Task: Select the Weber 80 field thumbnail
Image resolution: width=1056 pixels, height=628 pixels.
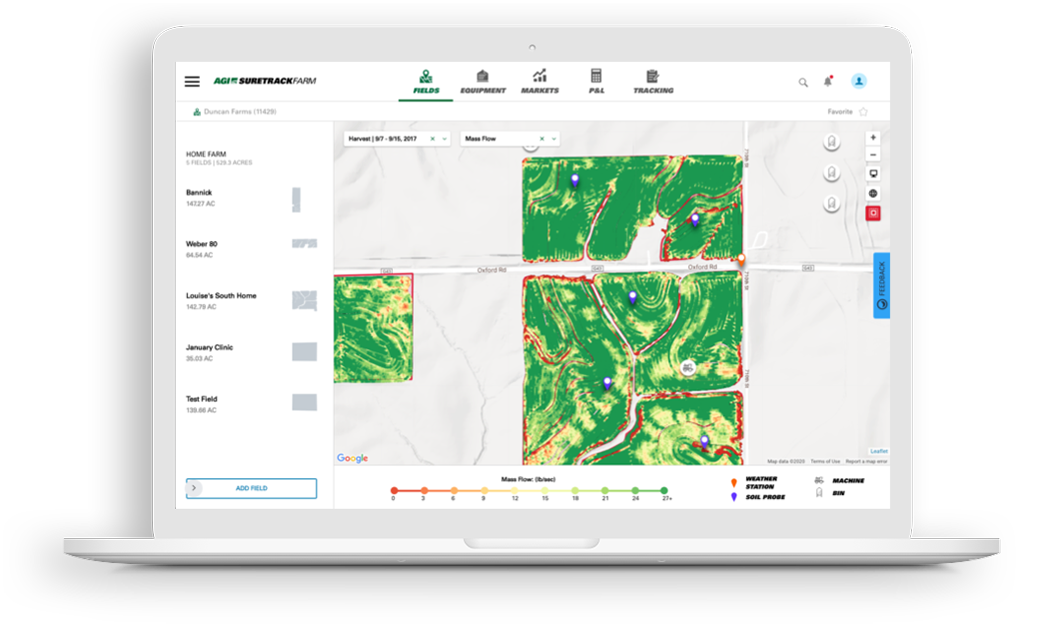Action: (304, 244)
